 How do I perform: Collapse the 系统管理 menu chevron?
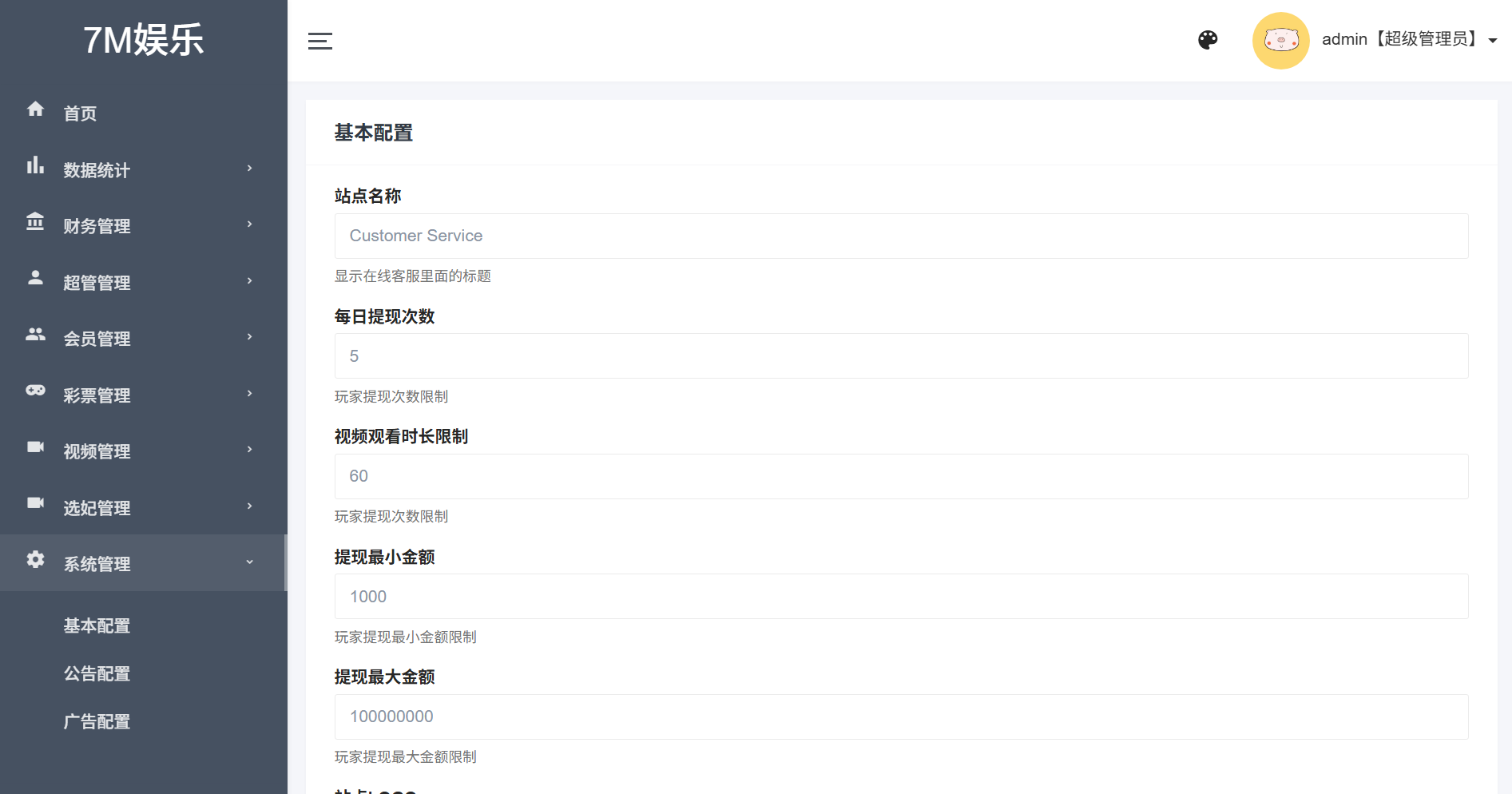pyautogui.click(x=250, y=562)
